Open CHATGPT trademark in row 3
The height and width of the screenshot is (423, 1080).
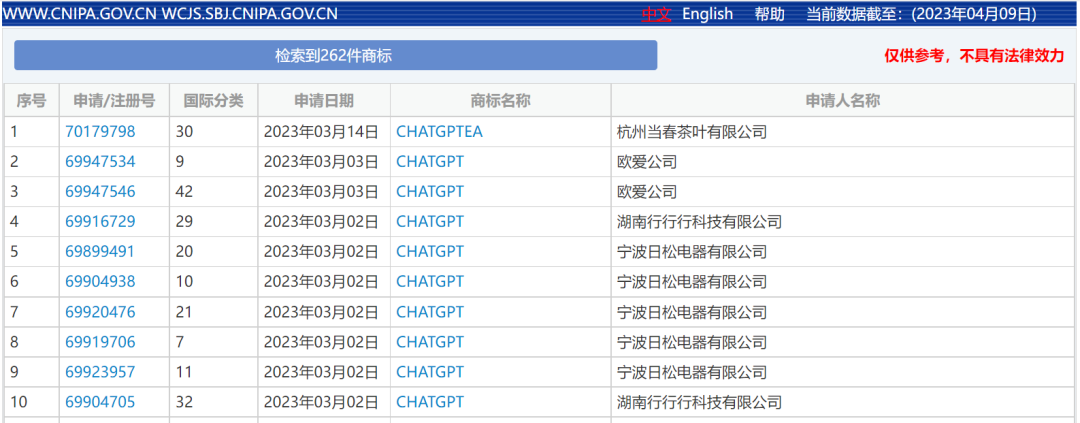(430, 192)
